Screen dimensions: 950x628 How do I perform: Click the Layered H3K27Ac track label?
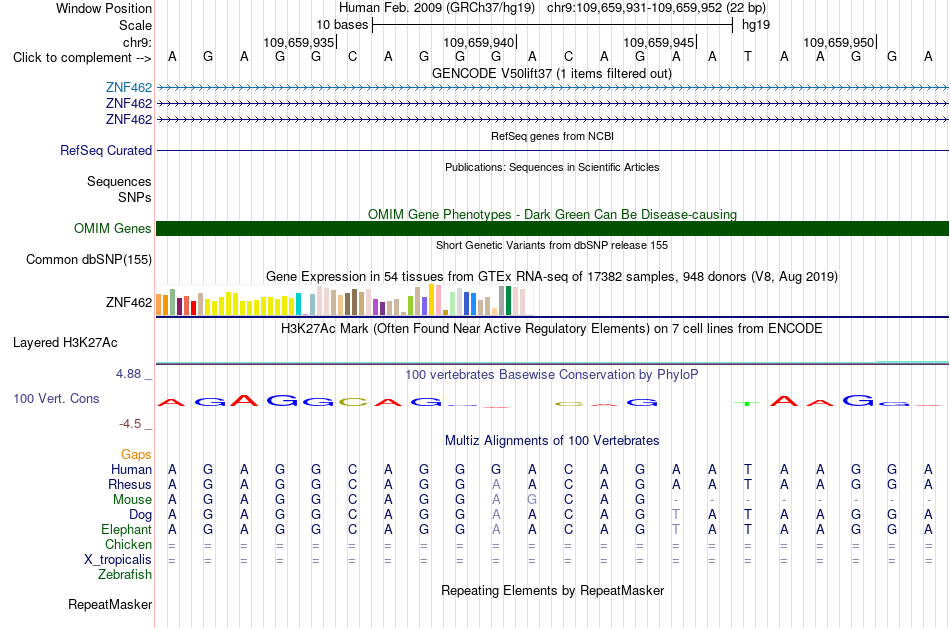[65, 343]
